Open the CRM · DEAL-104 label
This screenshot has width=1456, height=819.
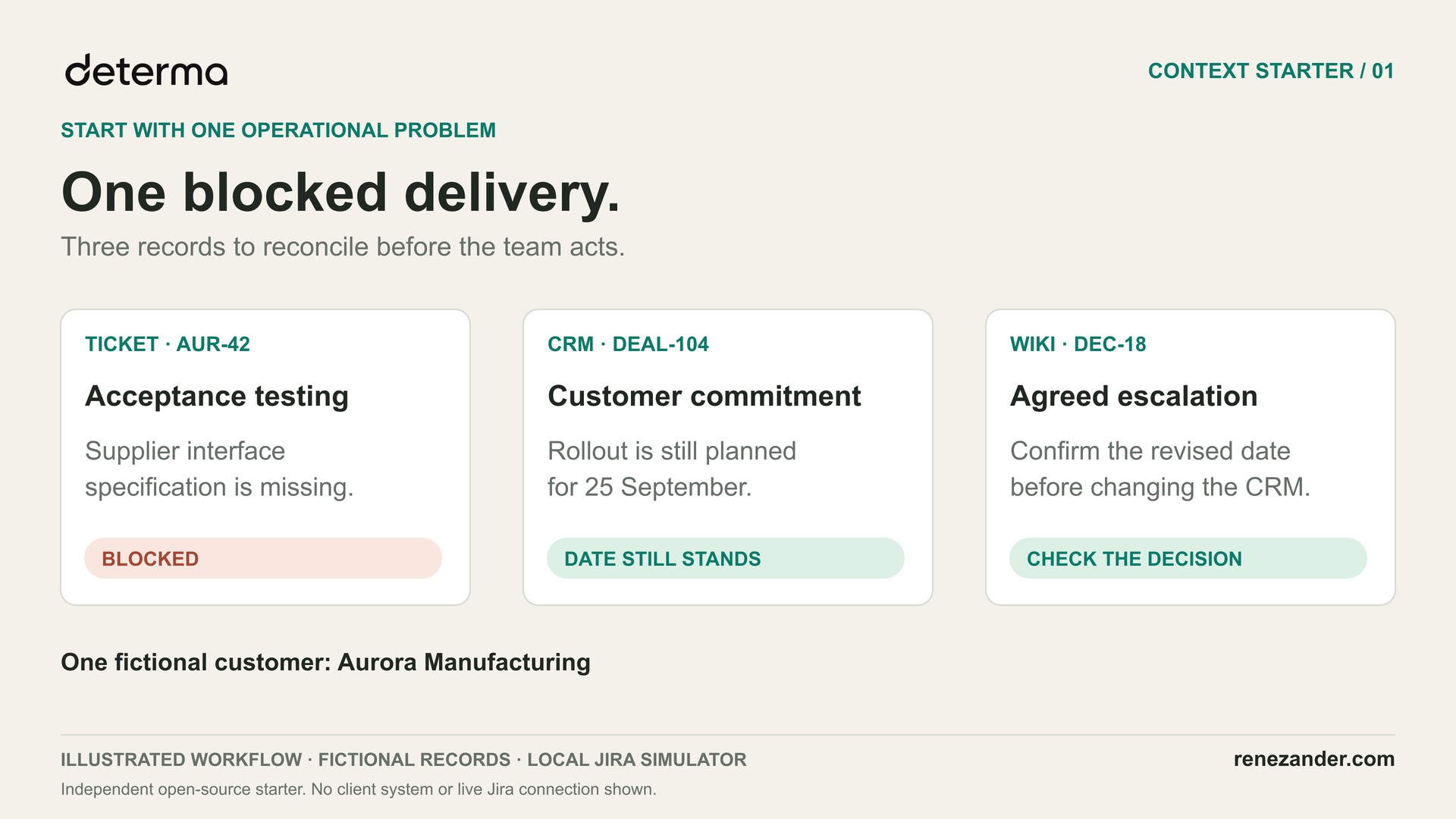(628, 344)
